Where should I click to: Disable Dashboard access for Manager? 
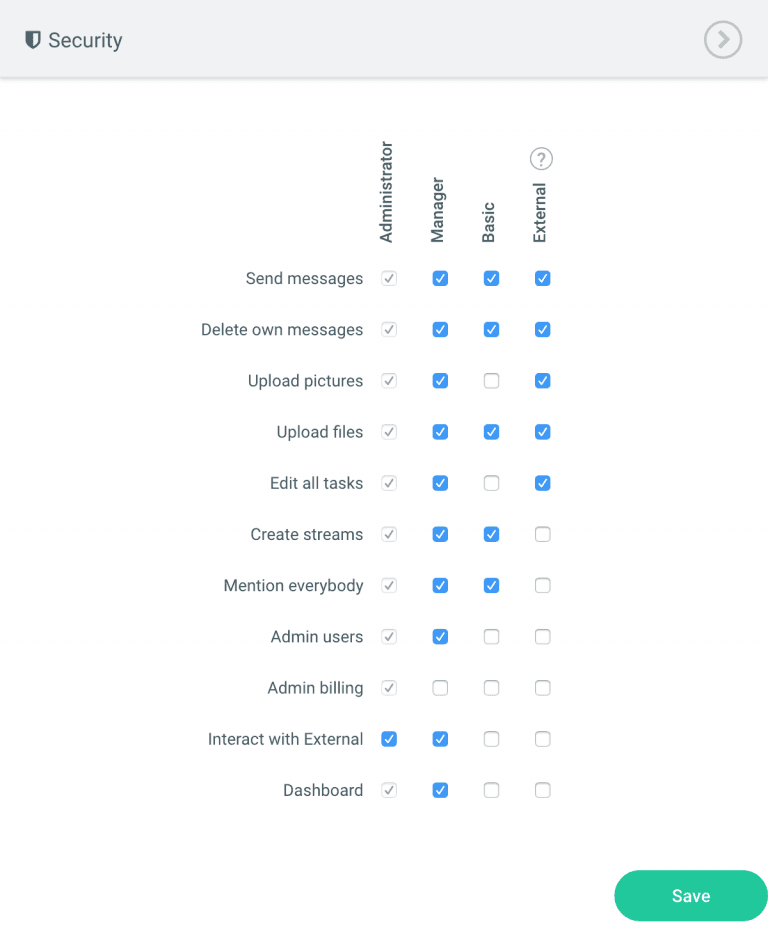pyautogui.click(x=440, y=790)
